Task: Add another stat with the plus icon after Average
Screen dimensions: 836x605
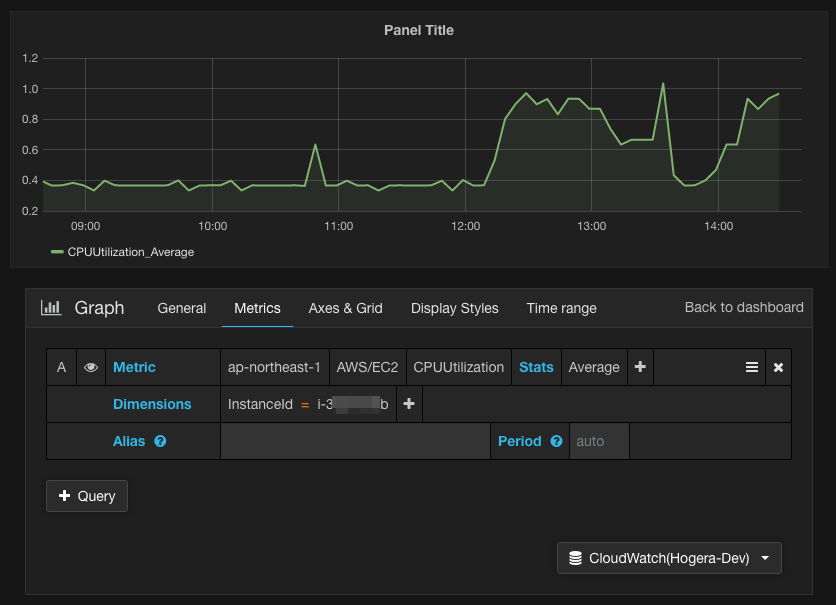Action: point(640,367)
